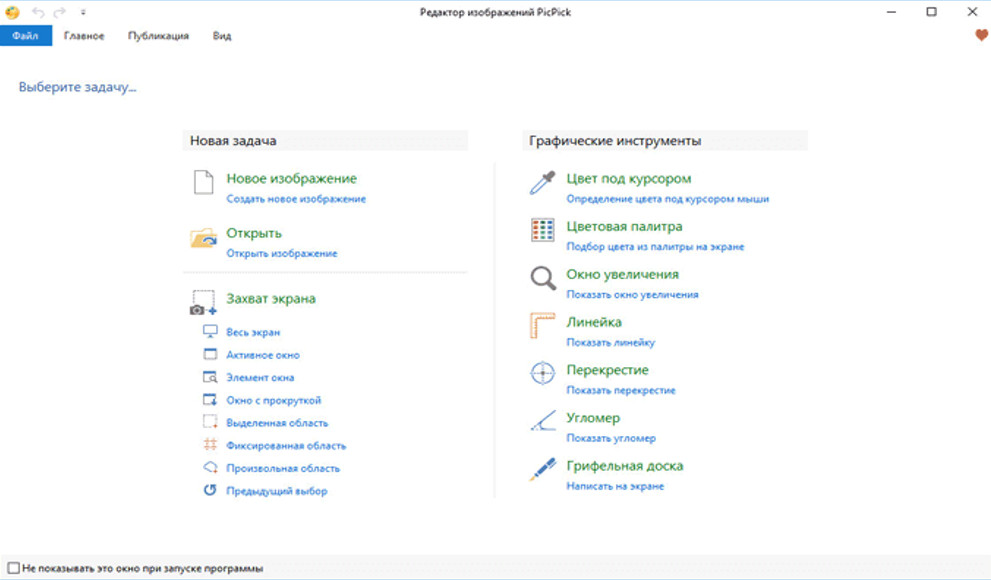Click the heart icon in top-right corner
This screenshot has width=991, height=580.
click(x=981, y=35)
